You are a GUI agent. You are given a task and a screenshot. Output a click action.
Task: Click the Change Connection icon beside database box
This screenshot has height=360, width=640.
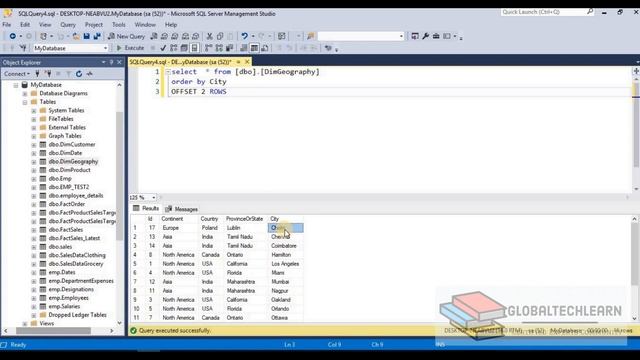click(x=23, y=48)
